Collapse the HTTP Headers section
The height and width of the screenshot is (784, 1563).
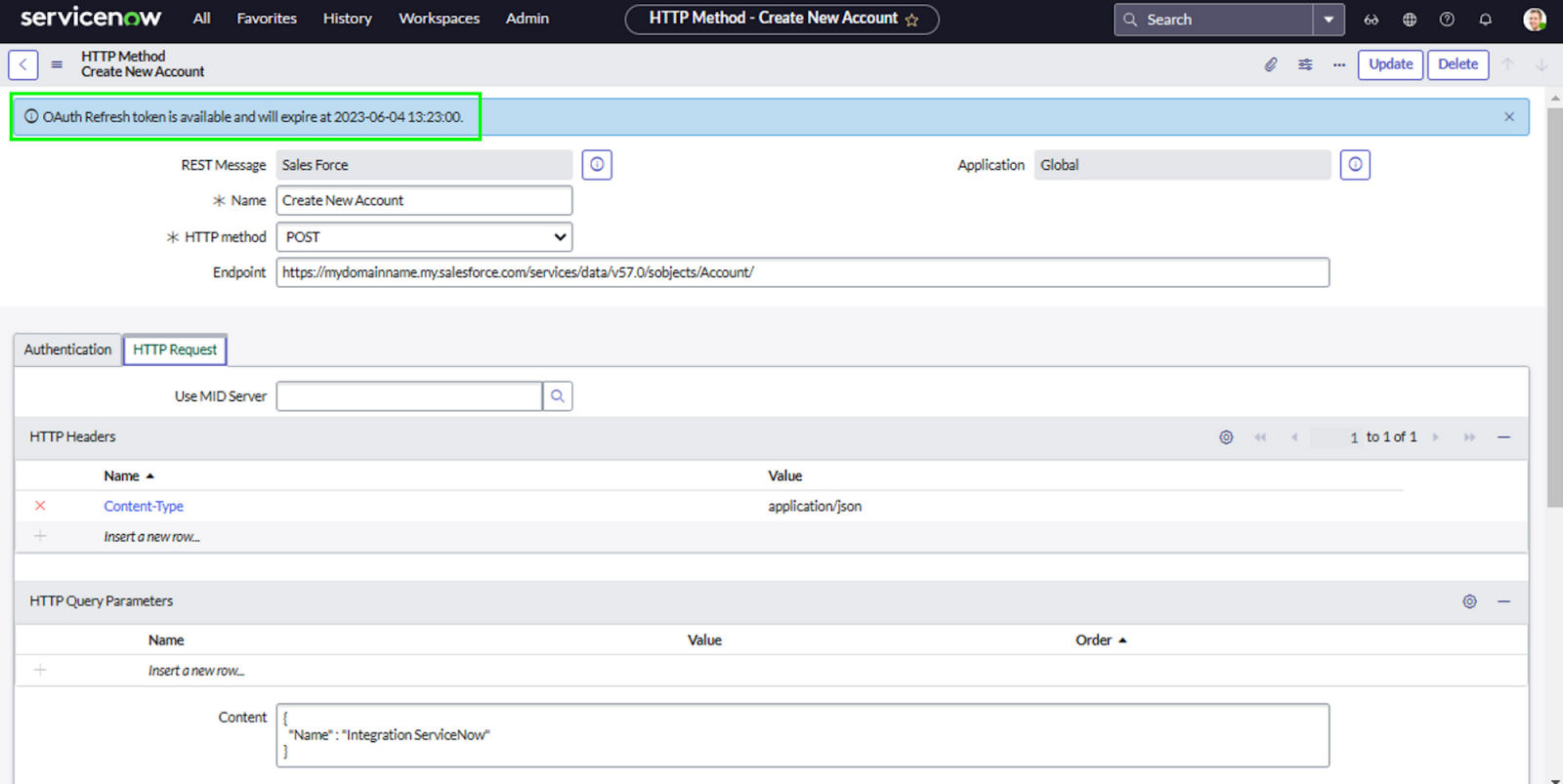(1503, 437)
